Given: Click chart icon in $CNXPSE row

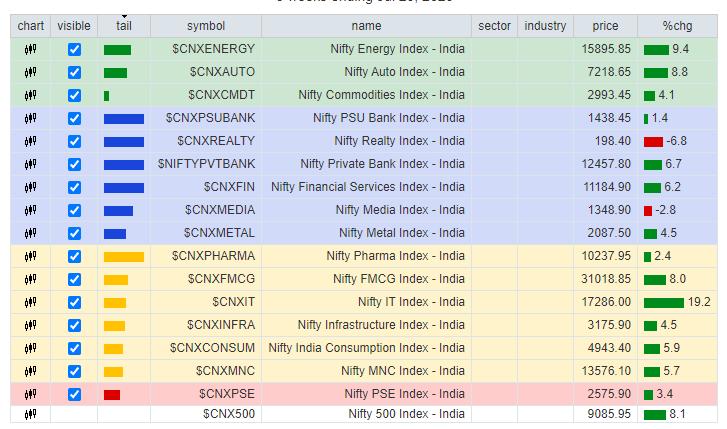Looking at the screenshot, I should point(30,394).
